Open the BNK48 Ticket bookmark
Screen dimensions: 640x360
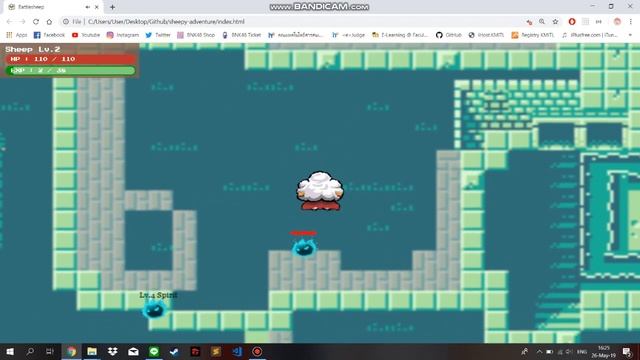241,35
